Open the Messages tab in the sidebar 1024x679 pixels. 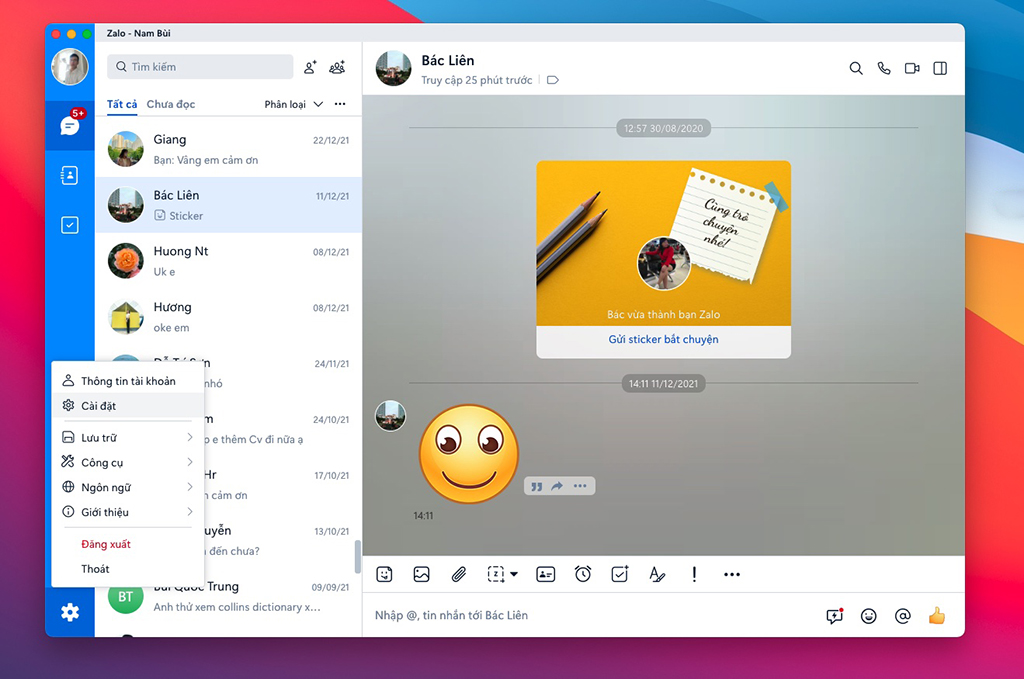click(70, 125)
